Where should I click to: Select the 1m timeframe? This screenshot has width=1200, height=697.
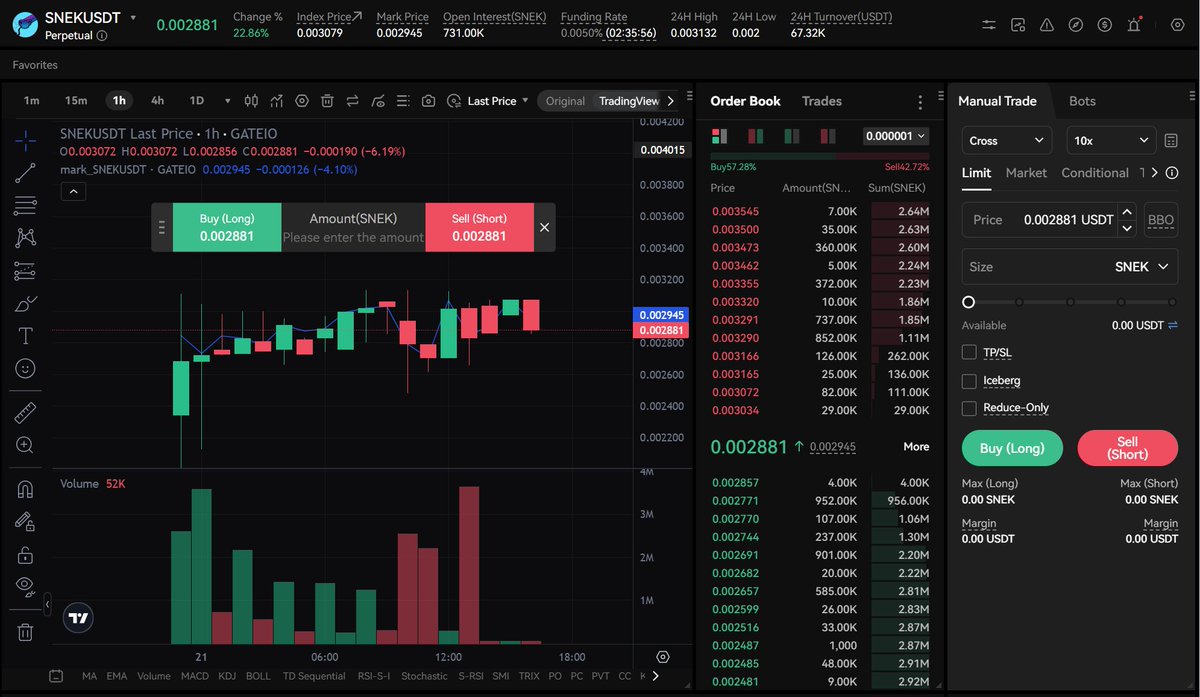(x=32, y=101)
